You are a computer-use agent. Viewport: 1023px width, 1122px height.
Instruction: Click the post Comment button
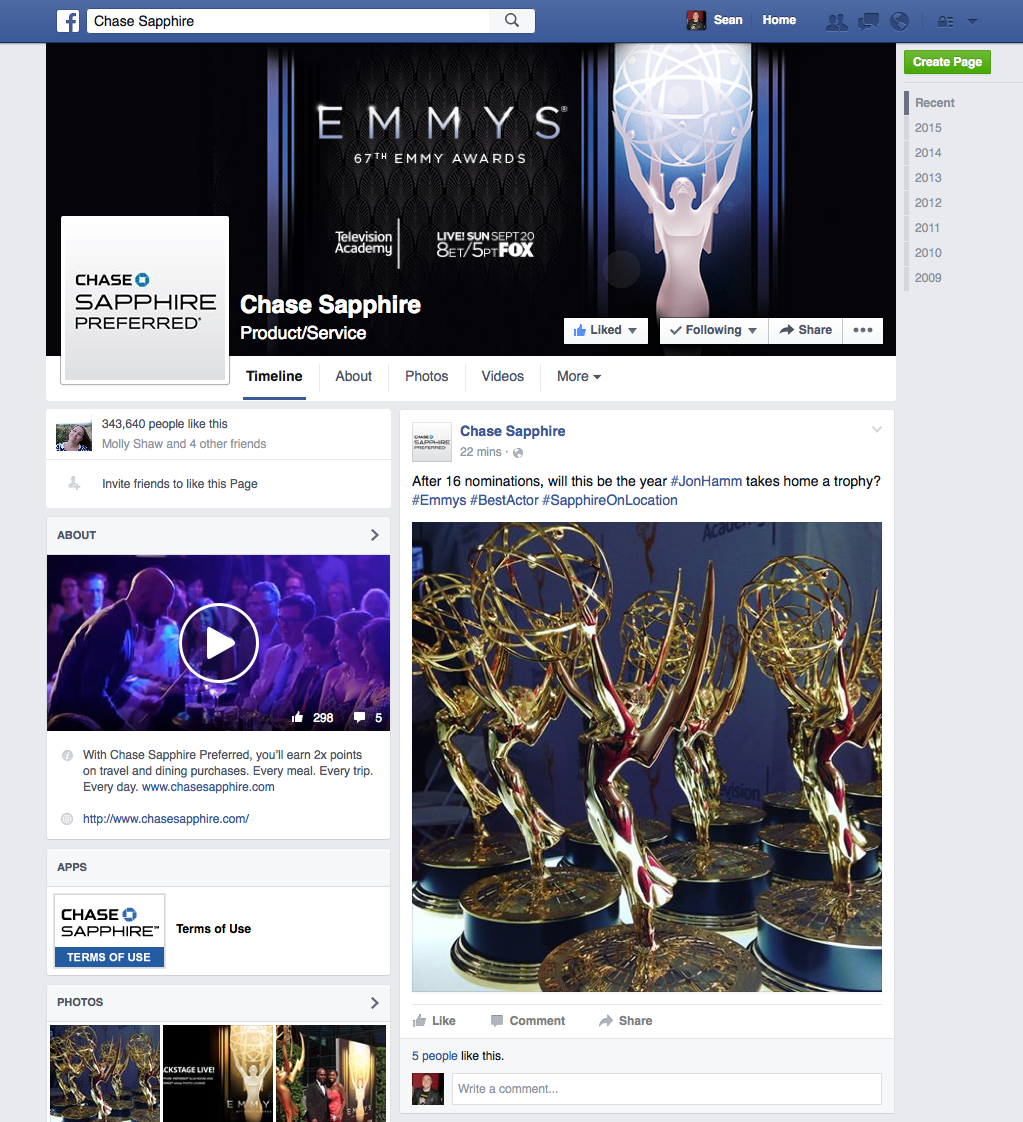coord(528,1020)
